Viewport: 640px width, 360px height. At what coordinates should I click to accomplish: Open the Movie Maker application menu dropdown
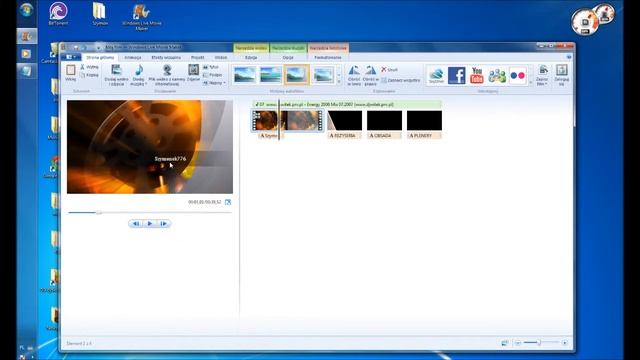[71, 57]
